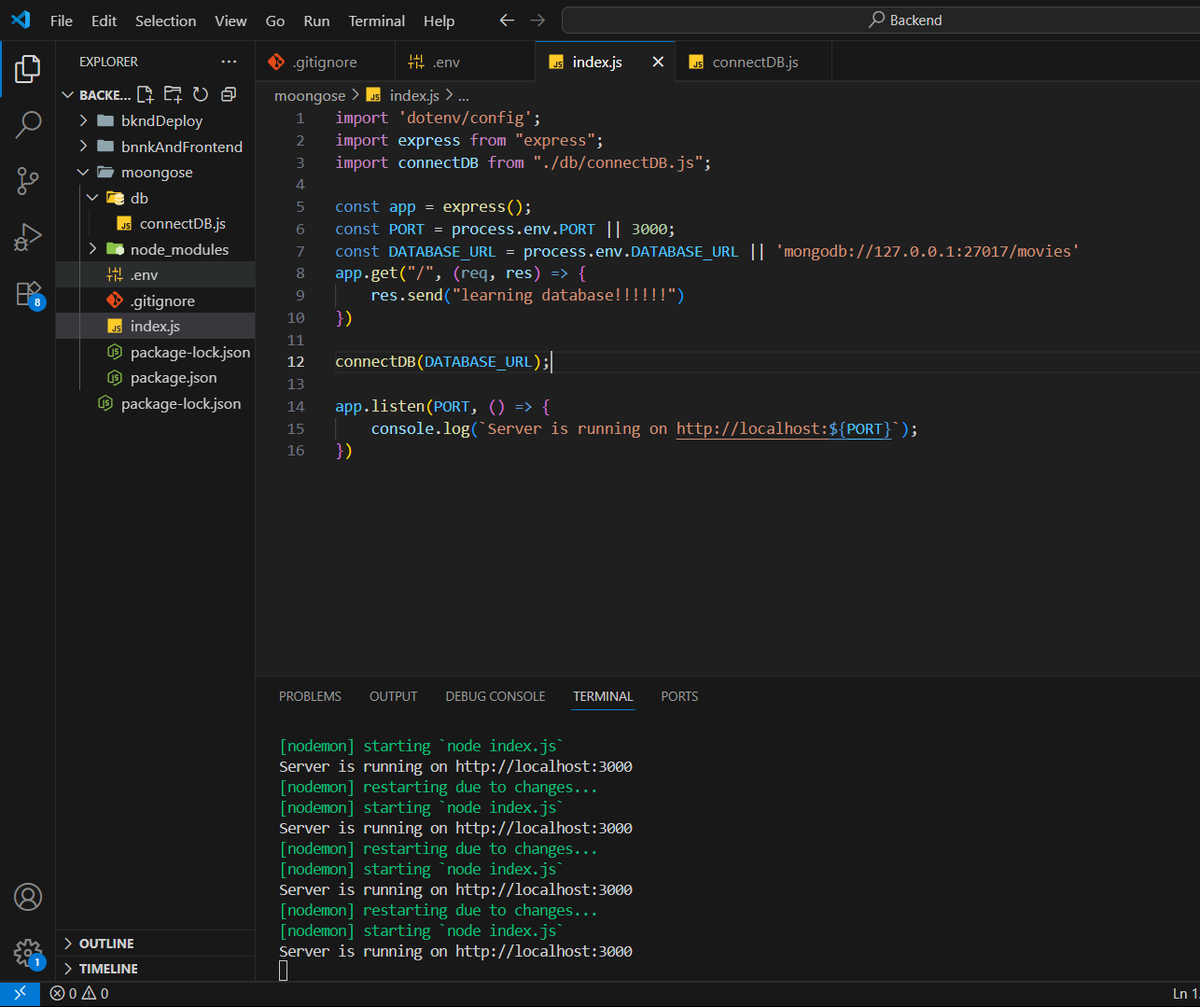This screenshot has width=1200, height=1007.
Task: Follow the http://localhost link in line 15
Action: tap(784, 428)
